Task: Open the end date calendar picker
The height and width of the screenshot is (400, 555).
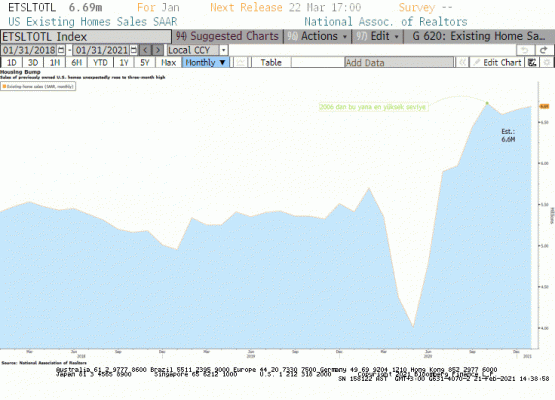Action: coord(133,50)
